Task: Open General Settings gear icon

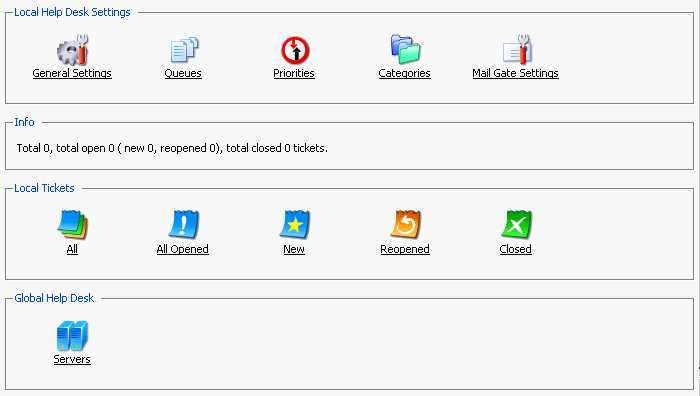Action: pos(72,50)
